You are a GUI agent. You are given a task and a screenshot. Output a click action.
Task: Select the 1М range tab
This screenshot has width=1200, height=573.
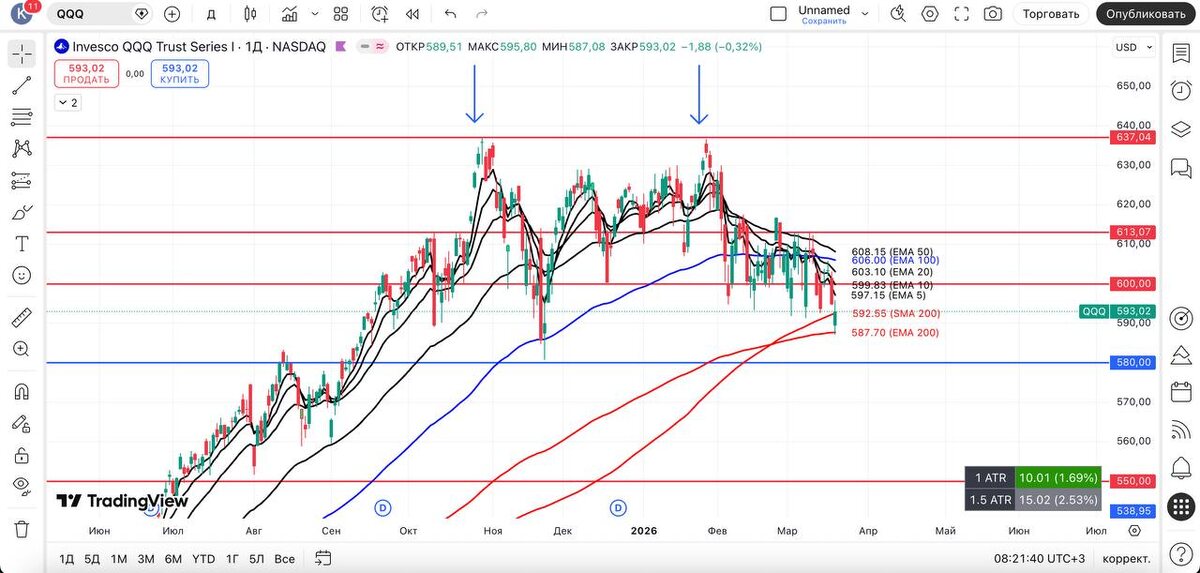(x=119, y=558)
